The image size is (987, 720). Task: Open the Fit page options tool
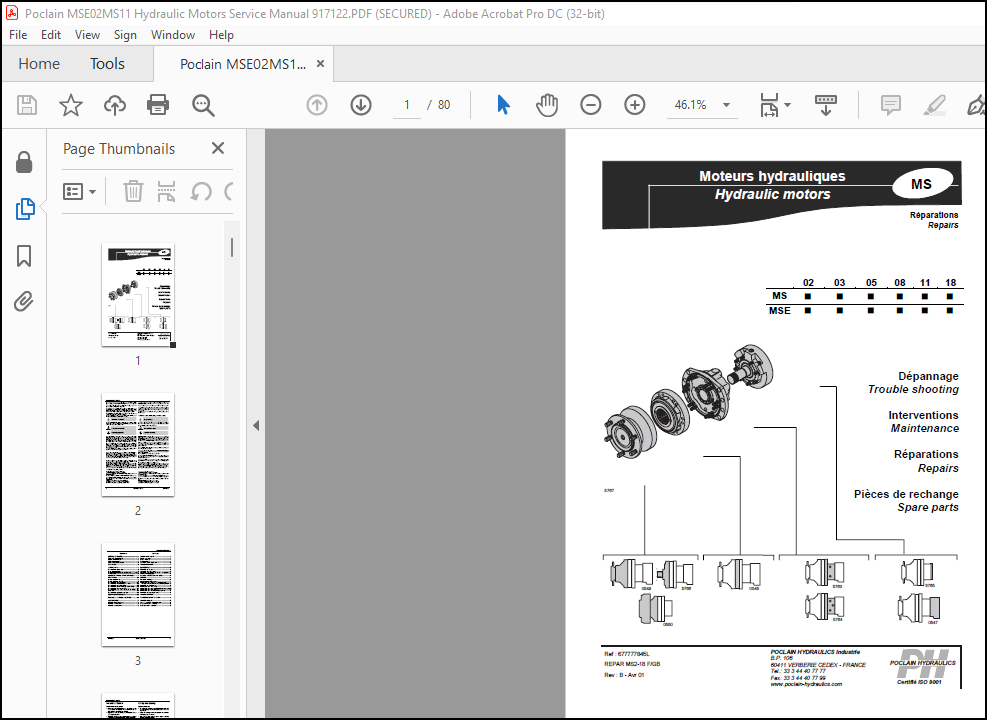(x=769, y=104)
